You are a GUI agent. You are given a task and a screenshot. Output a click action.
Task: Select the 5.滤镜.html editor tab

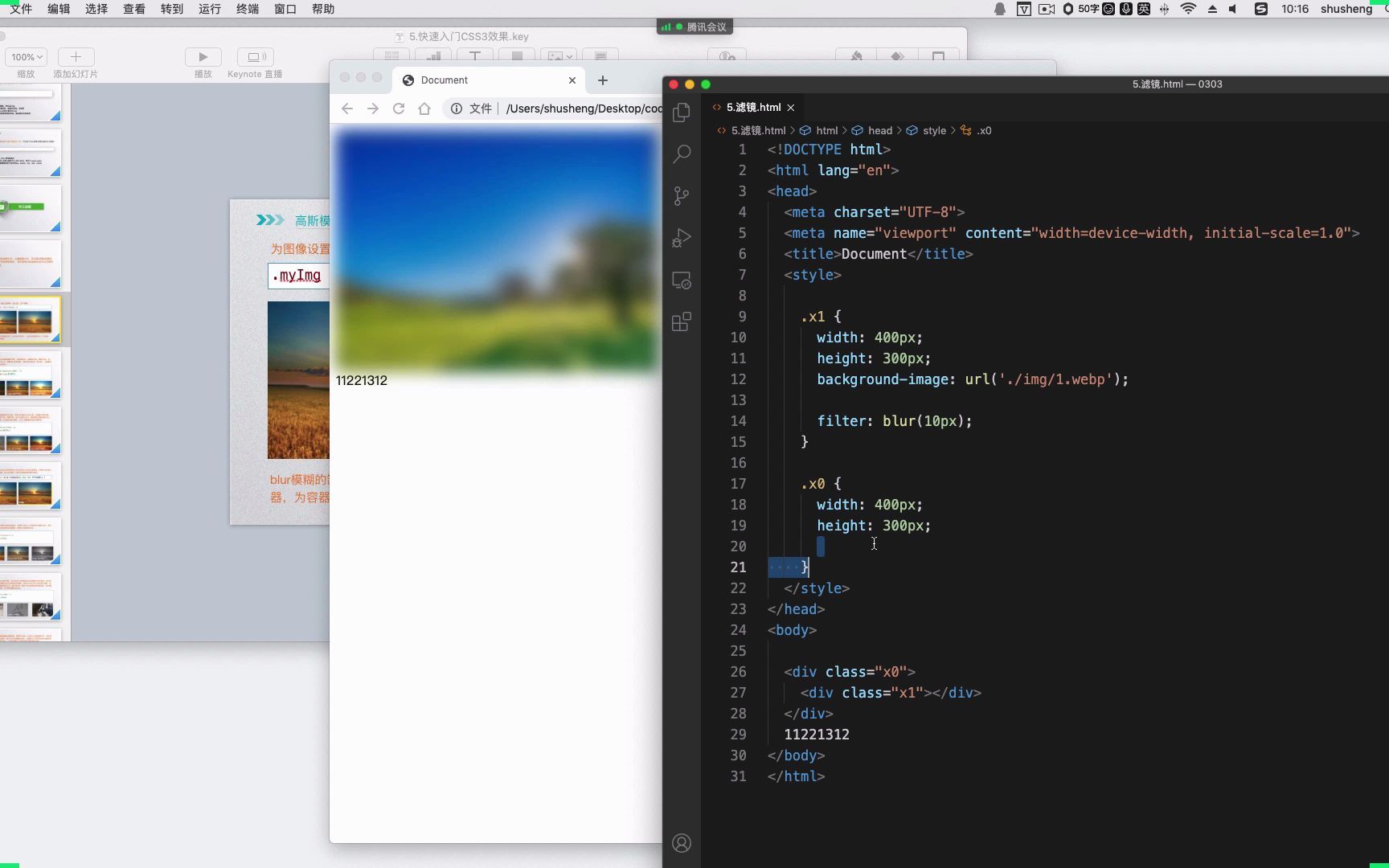753,108
